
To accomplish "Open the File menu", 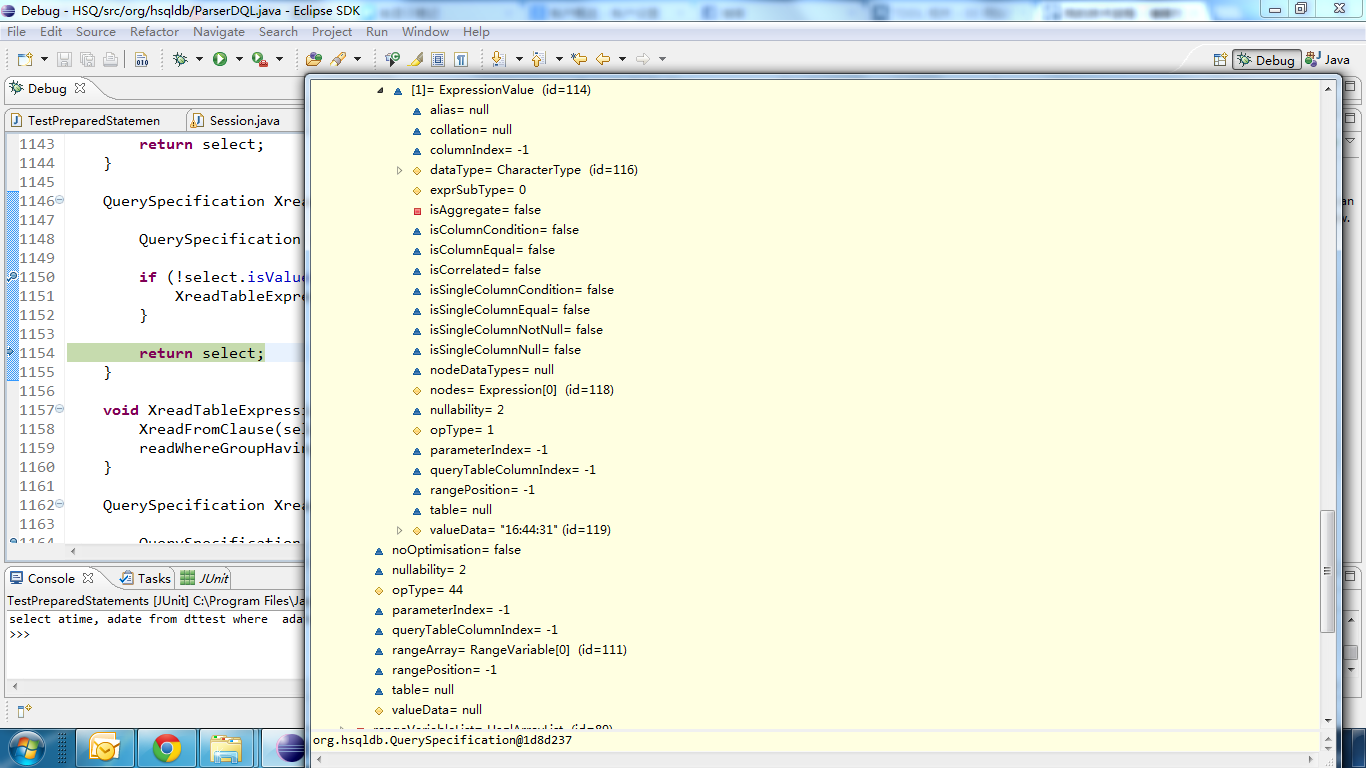I will point(16,32).
